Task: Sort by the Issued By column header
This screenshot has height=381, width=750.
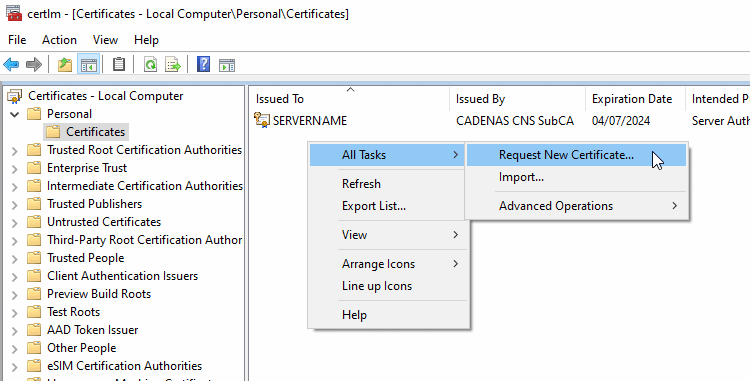Action: [x=518, y=99]
